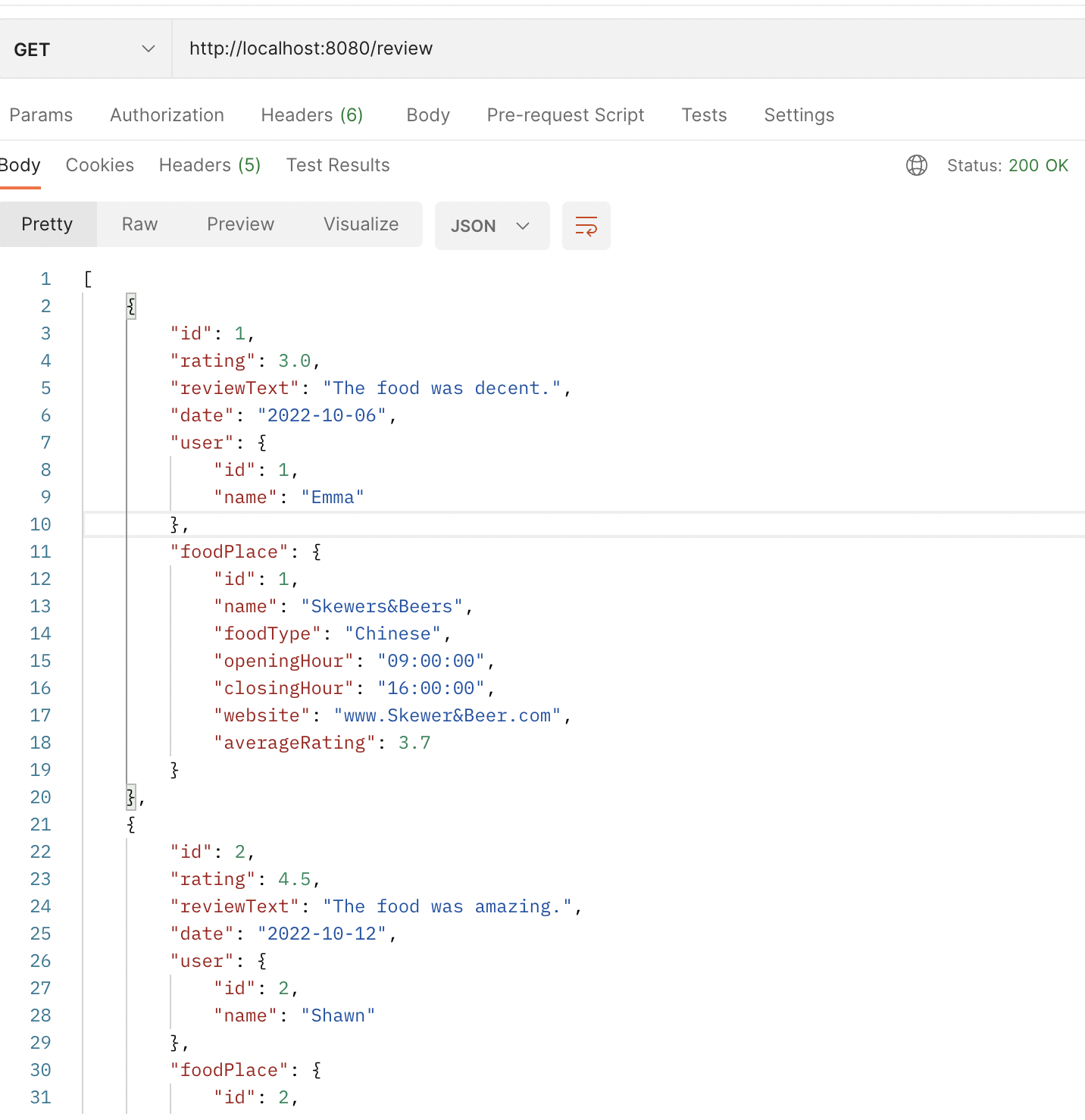This screenshot has width=1085, height=1120.
Task: Click the foodType value "Chinese"
Action: click(392, 634)
